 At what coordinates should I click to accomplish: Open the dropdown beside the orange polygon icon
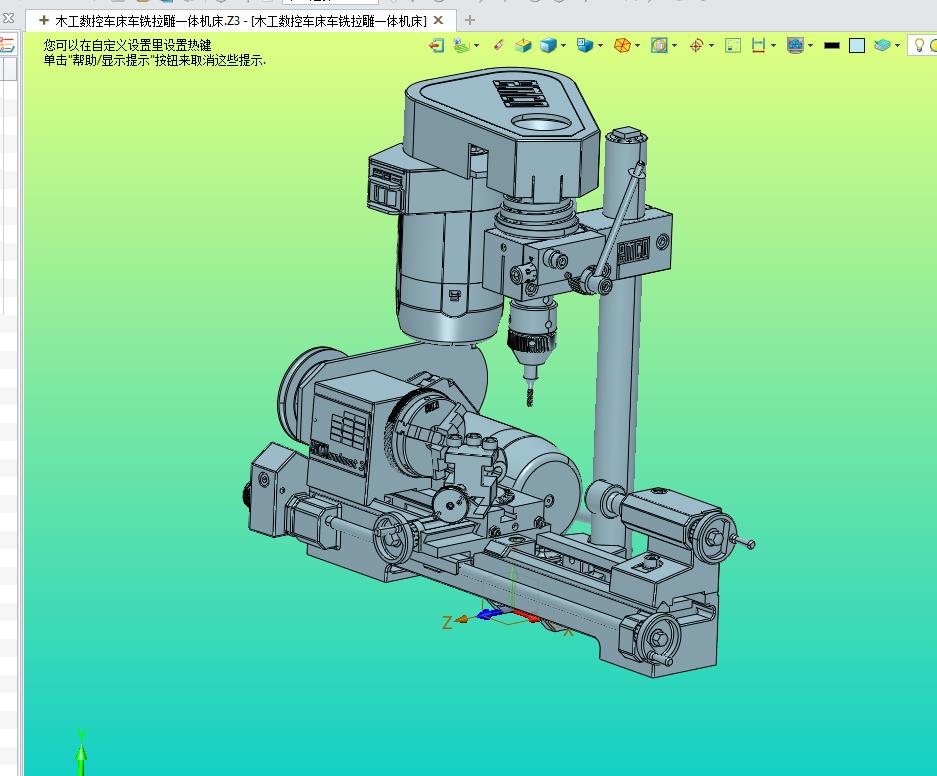tap(637, 45)
